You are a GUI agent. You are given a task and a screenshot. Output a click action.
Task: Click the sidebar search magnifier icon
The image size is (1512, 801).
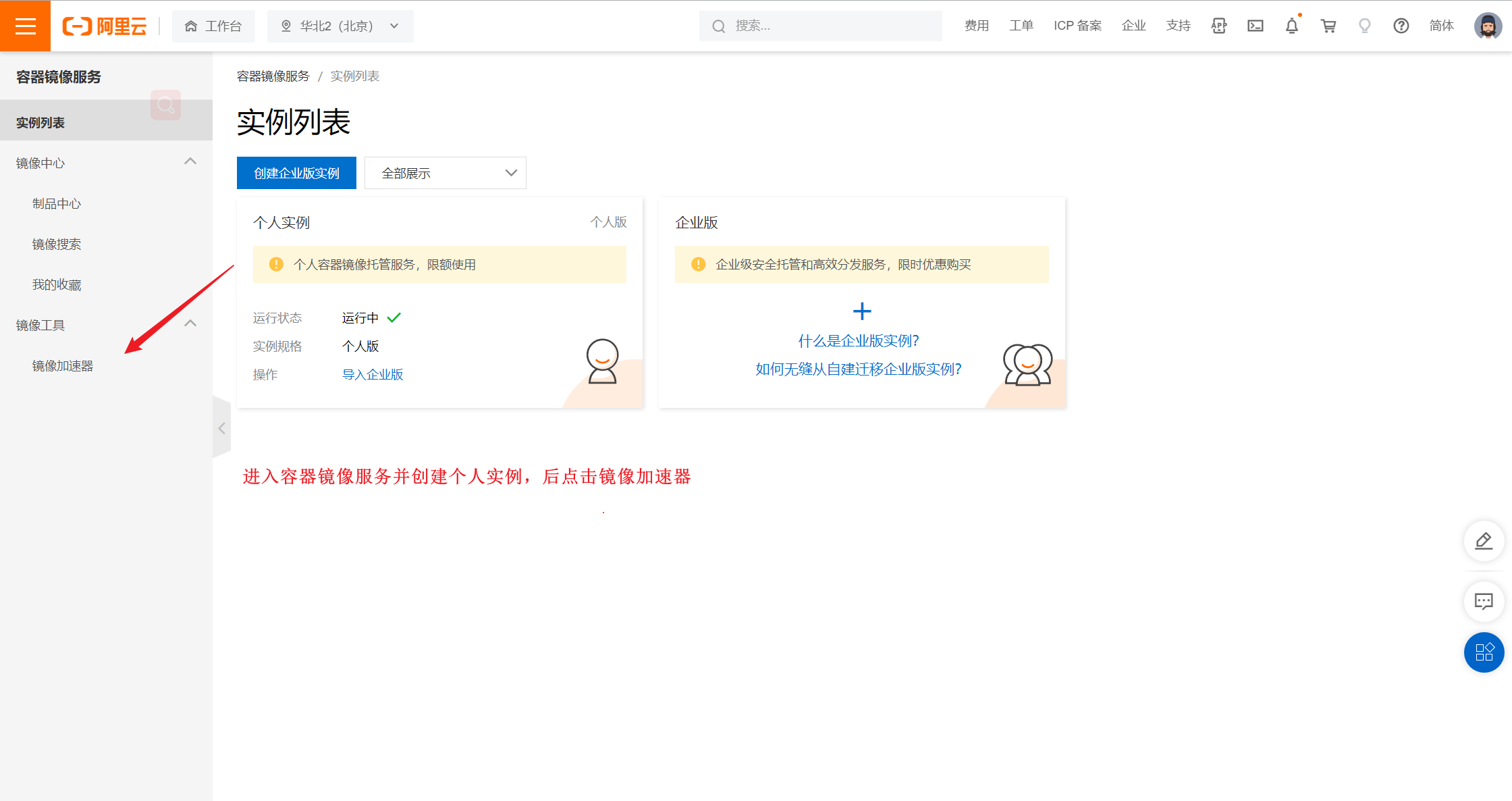165,105
